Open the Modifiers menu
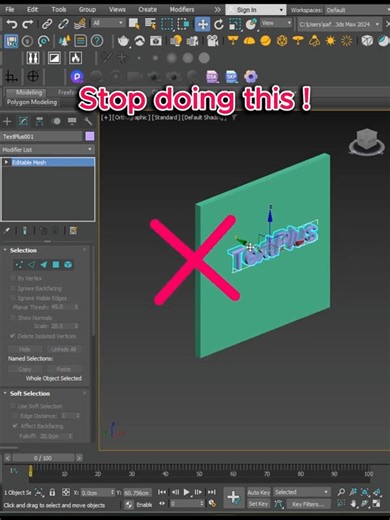The image size is (390, 520). tap(182, 9)
